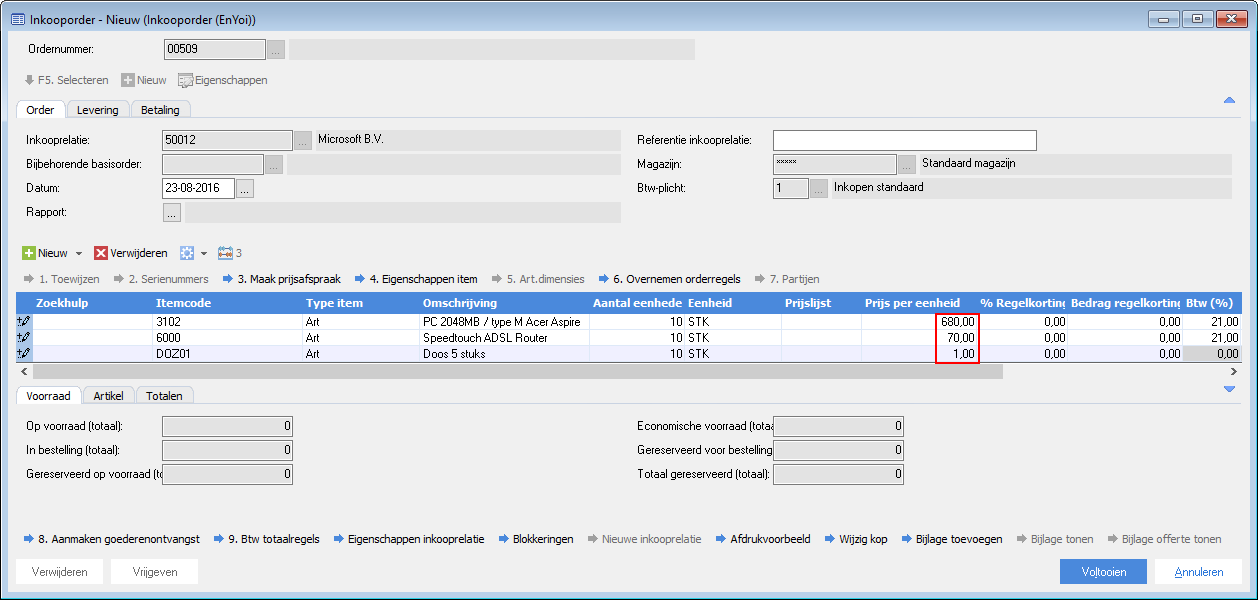Open the Totalen tab
This screenshot has height=600, width=1258.
click(165, 396)
